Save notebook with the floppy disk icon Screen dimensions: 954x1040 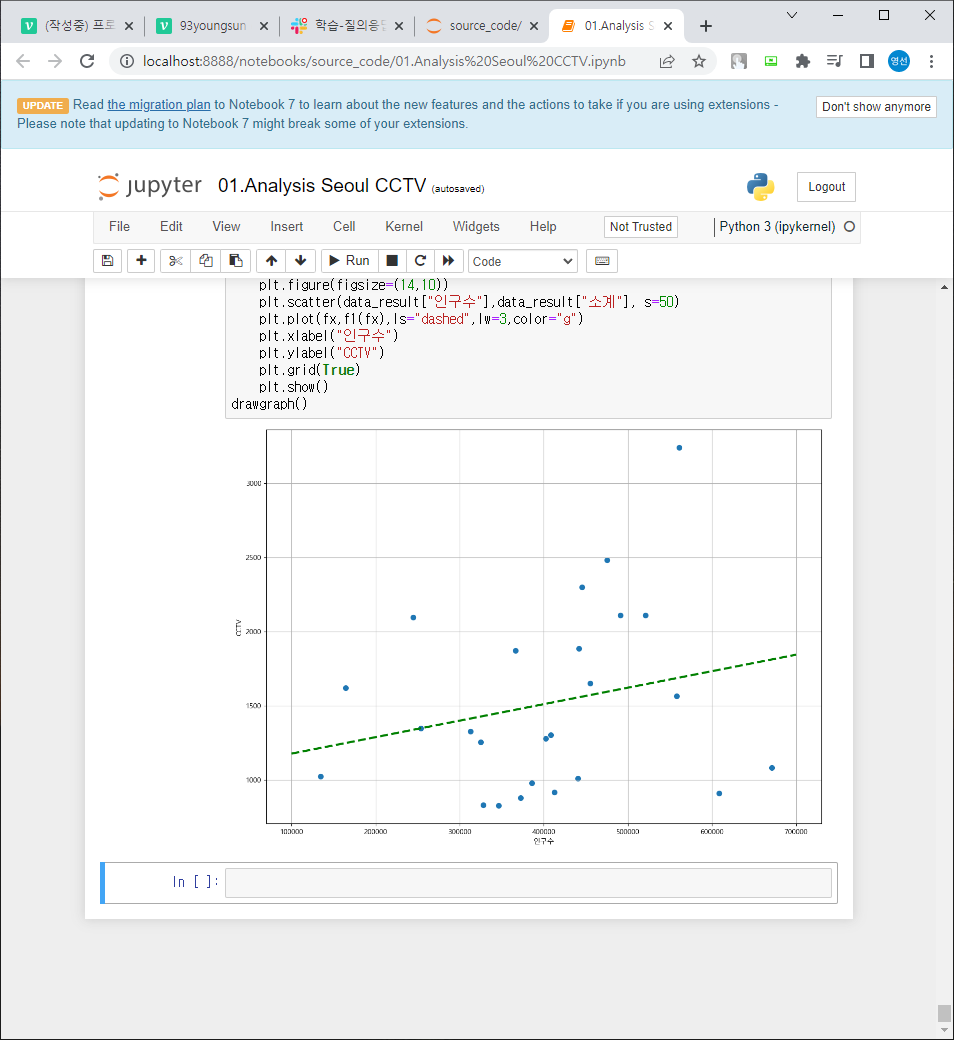pyautogui.click(x=107, y=261)
